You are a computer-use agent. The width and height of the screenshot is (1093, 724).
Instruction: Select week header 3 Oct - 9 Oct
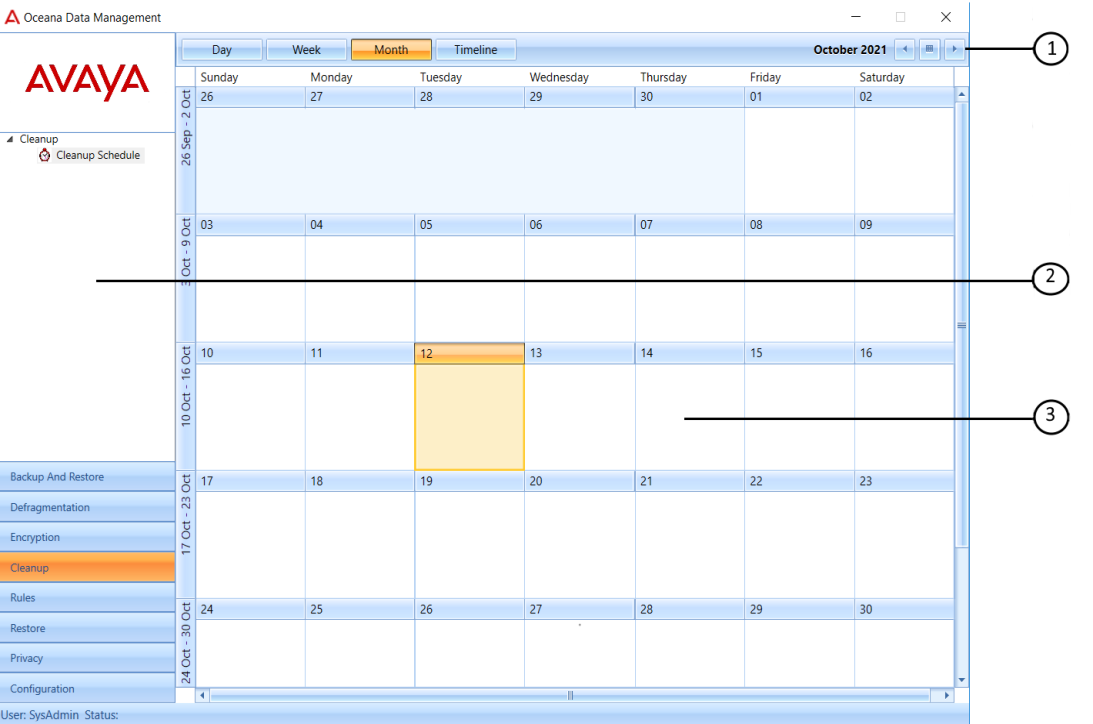[x=185, y=279]
